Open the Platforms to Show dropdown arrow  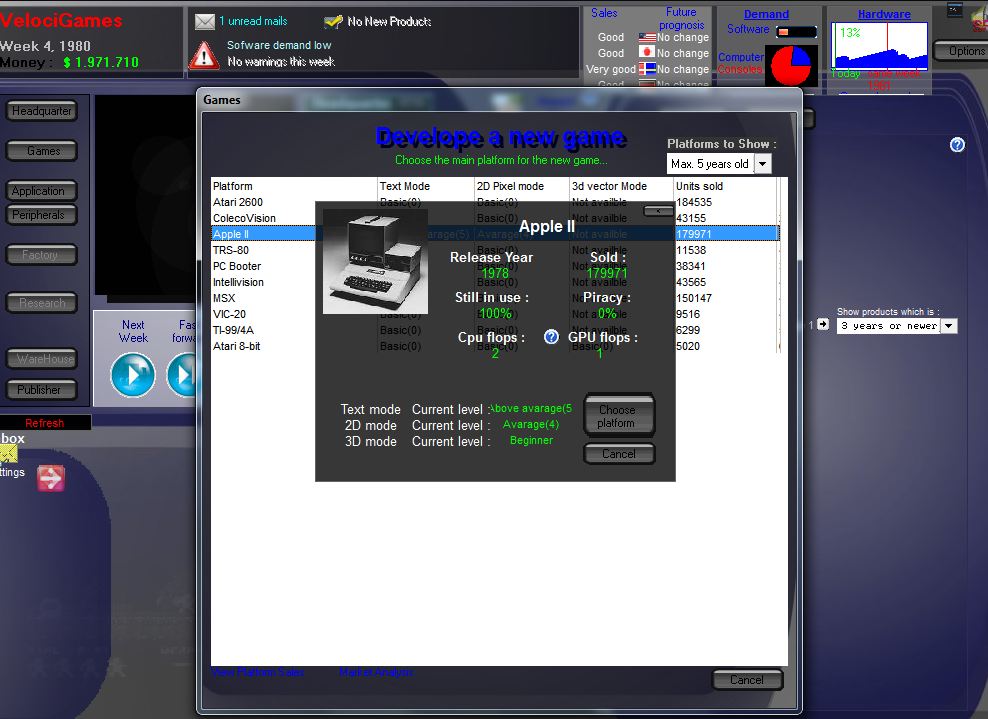click(x=762, y=164)
